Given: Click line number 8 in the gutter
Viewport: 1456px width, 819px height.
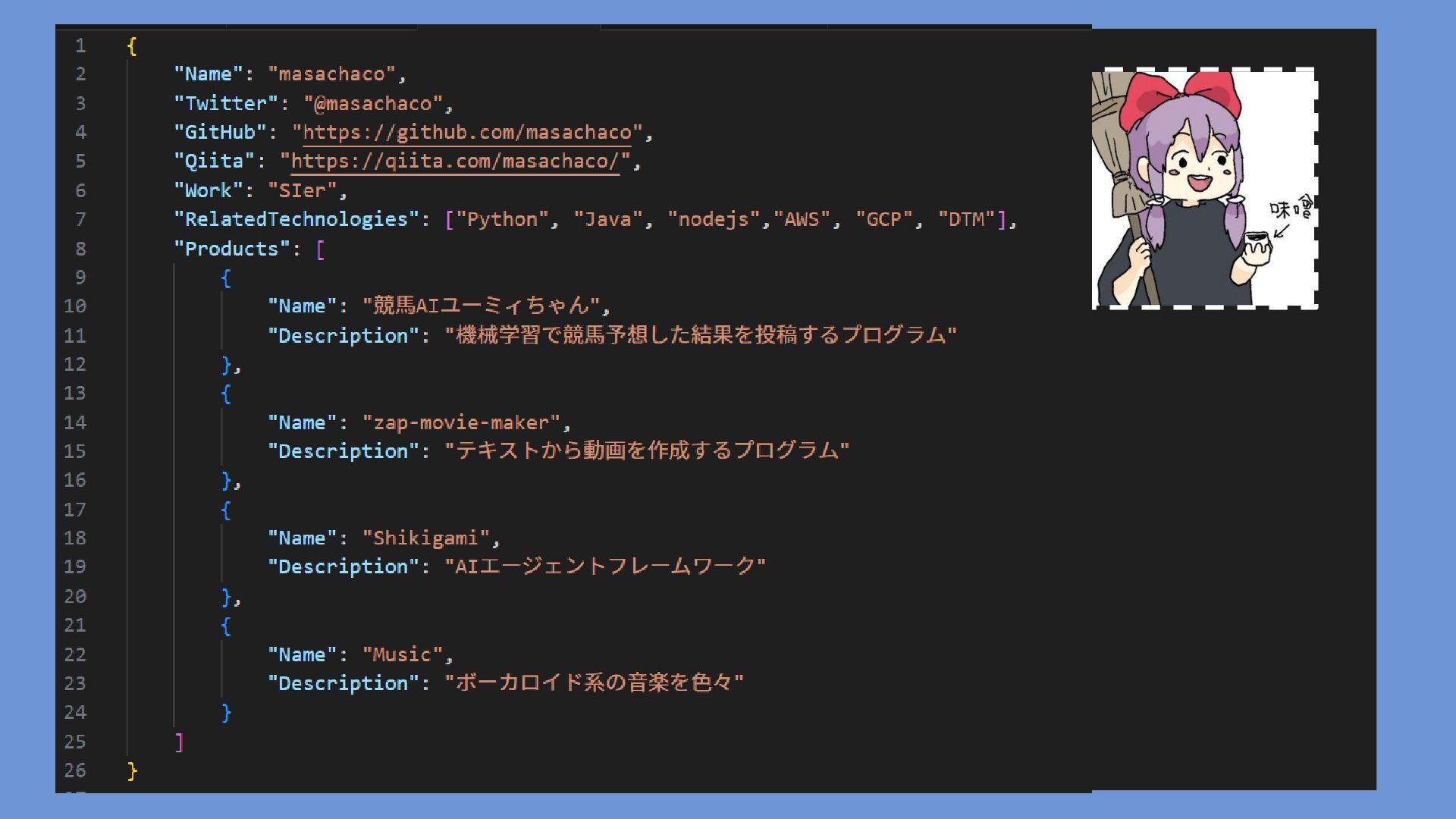Looking at the screenshot, I should [x=80, y=249].
